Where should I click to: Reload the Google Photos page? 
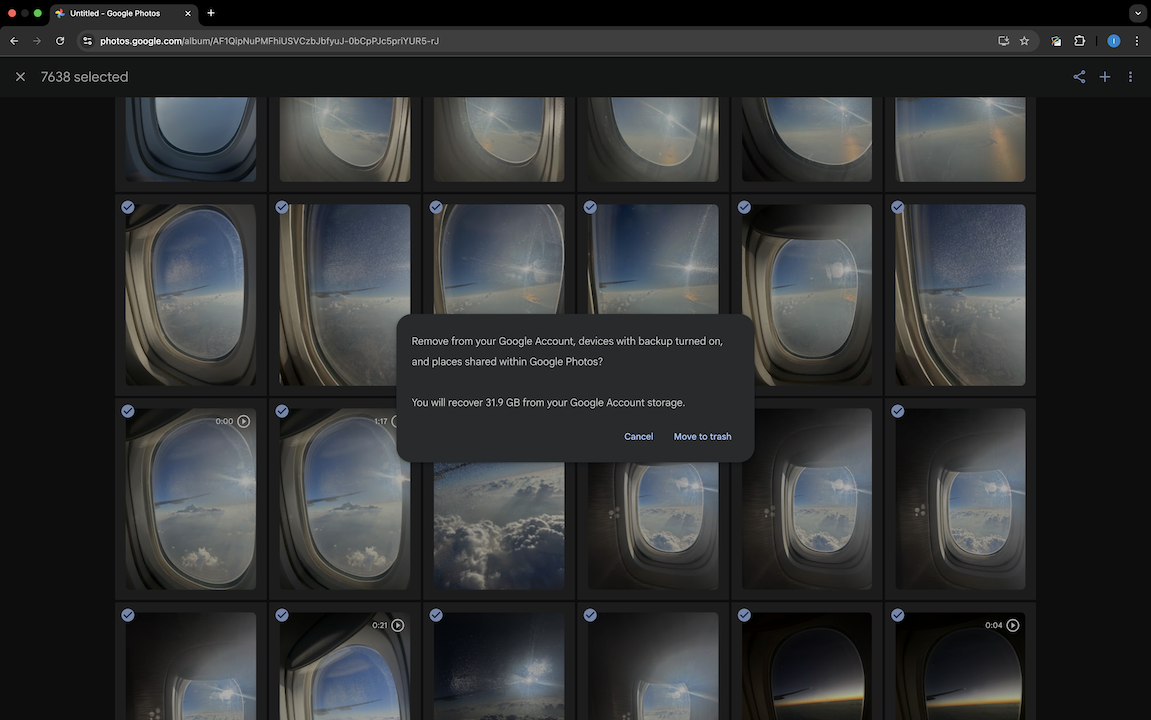tap(60, 41)
